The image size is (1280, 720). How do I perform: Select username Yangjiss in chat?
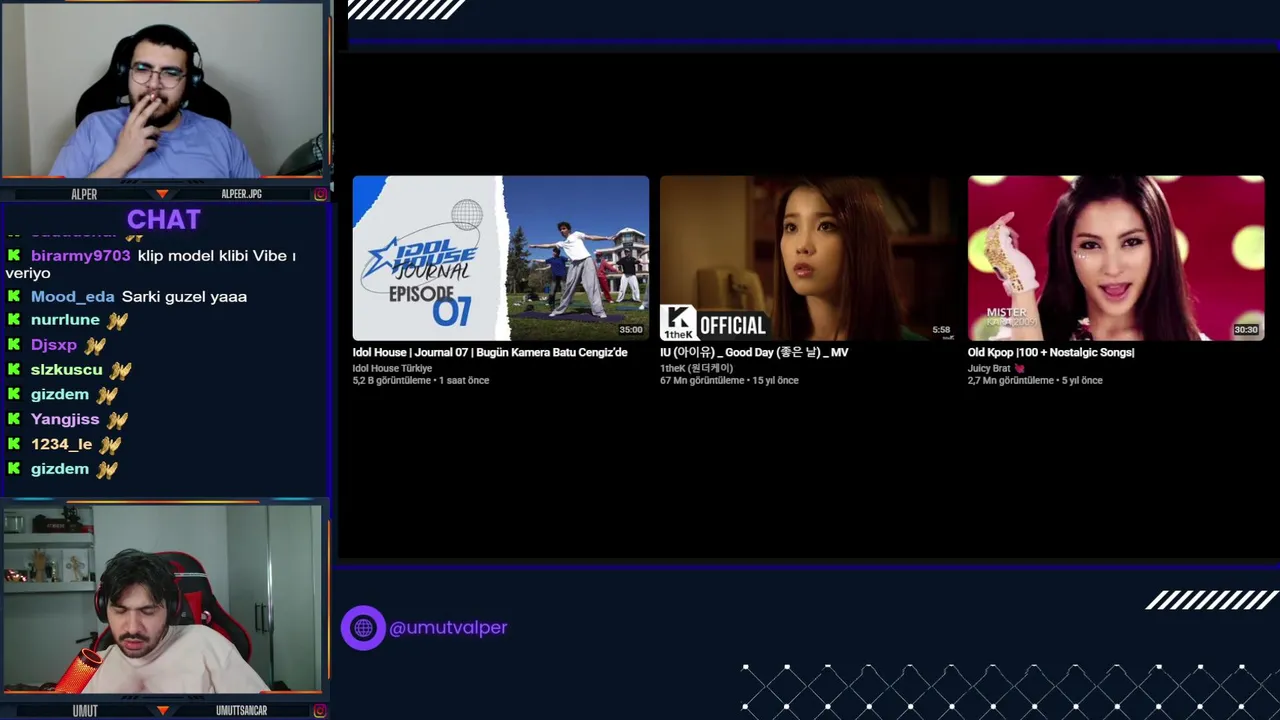point(65,419)
